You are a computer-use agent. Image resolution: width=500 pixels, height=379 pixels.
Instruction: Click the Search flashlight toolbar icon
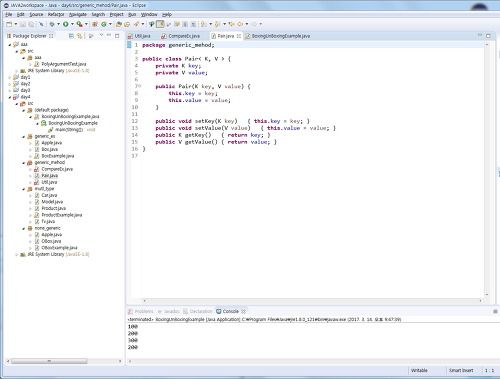click(136, 24)
